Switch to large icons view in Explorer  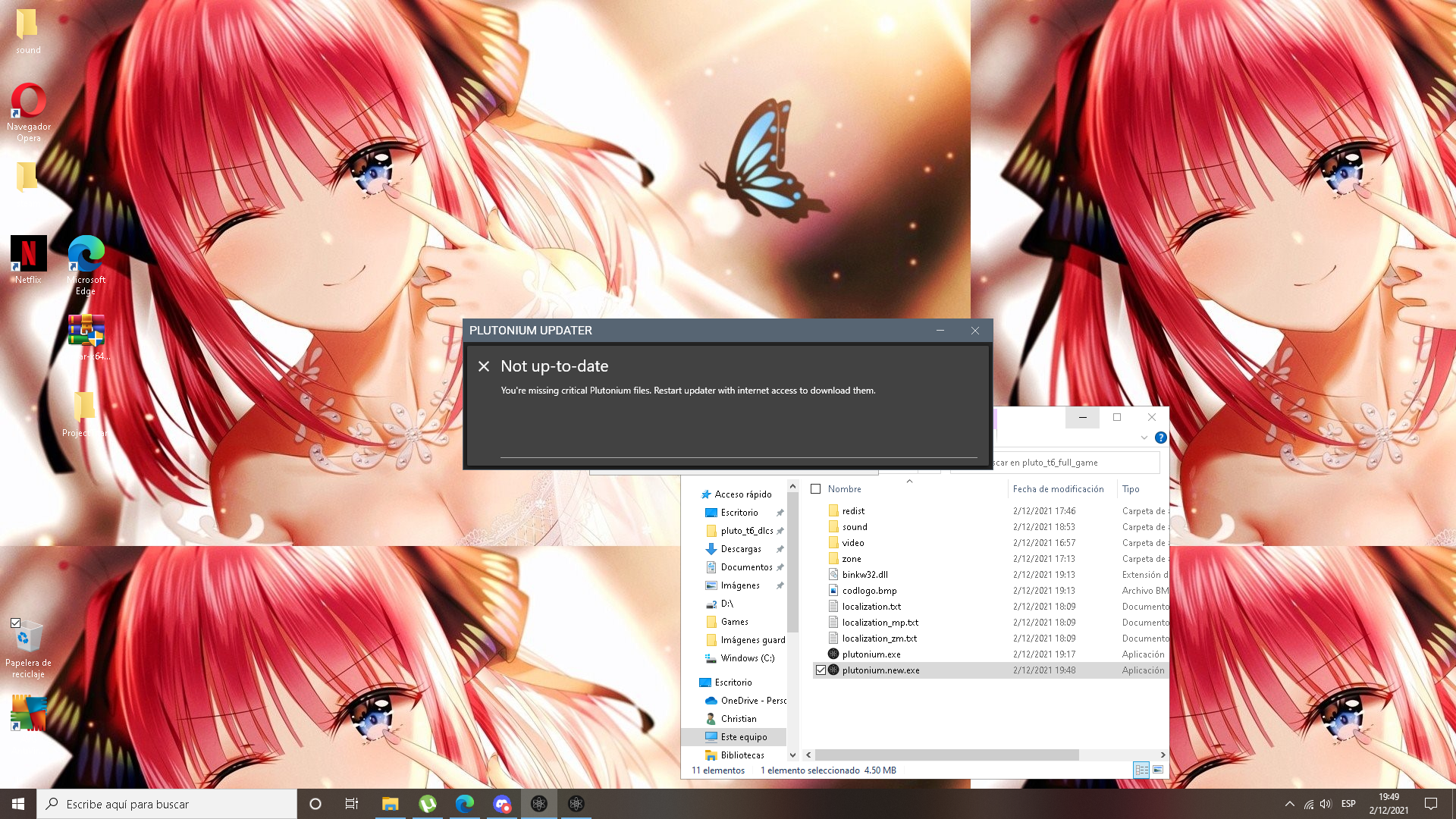pyautogui.click(x=1158, y=770)
